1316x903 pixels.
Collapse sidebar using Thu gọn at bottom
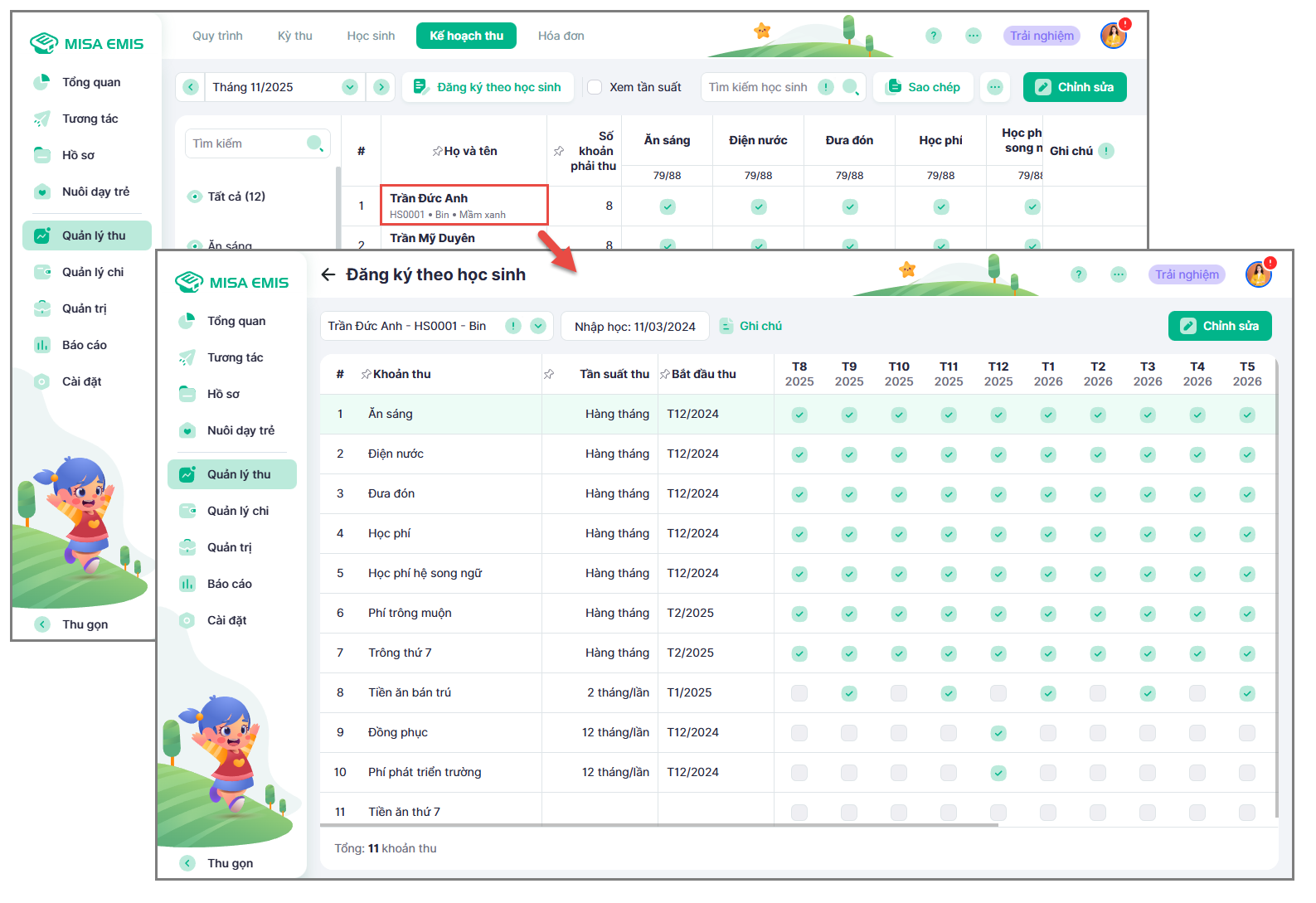click(230, 863)
